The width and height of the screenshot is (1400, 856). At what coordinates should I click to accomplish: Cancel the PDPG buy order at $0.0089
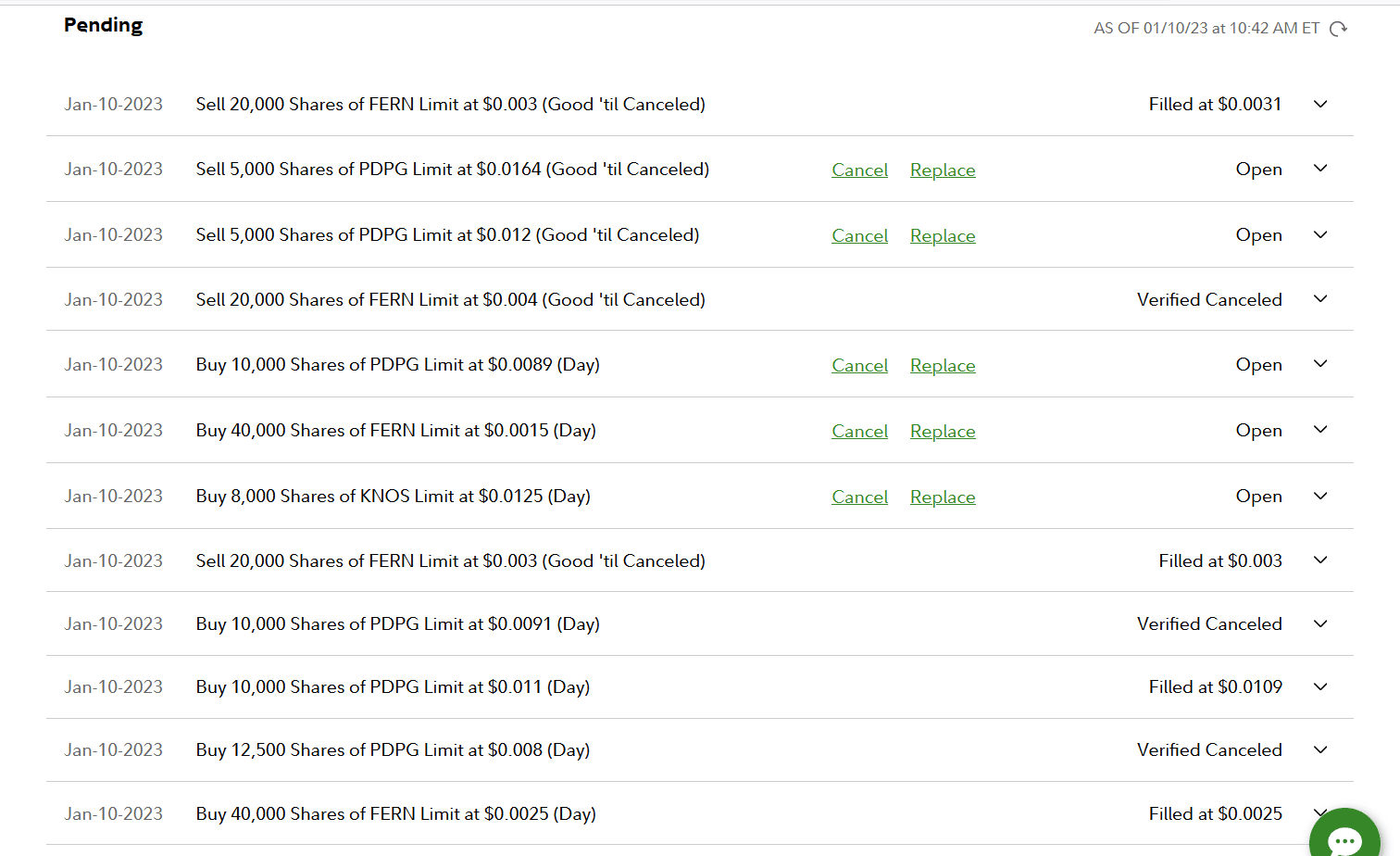pos(859,366)
